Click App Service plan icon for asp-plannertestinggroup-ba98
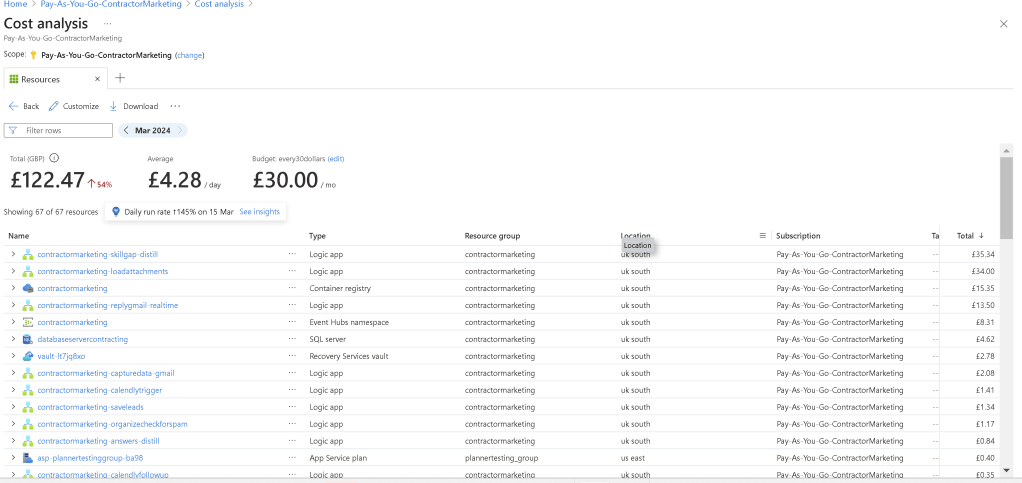The width and height of the screenshot is (1022, 483). point(28,458)
